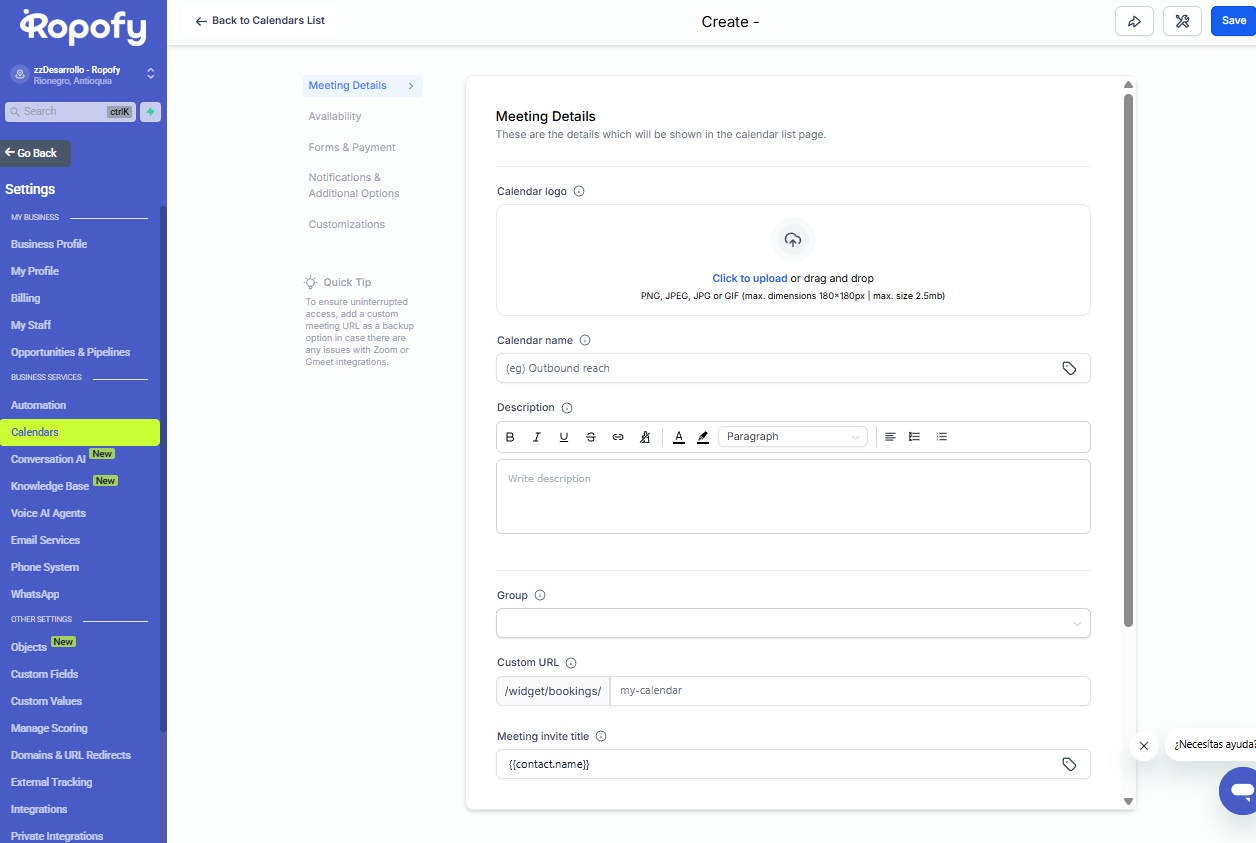
Task: Expand the Group dropdown field
Action: 793,623
